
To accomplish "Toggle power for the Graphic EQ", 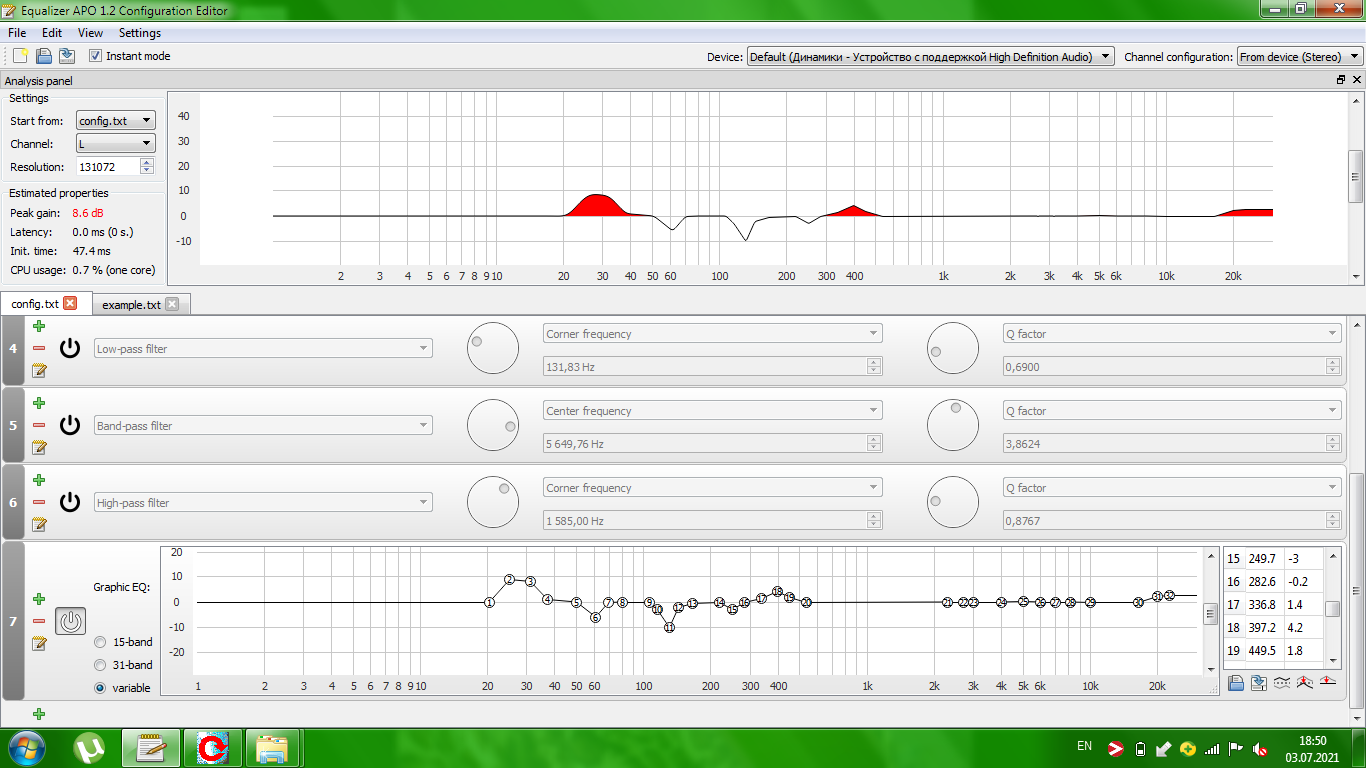I will (70, 621).
